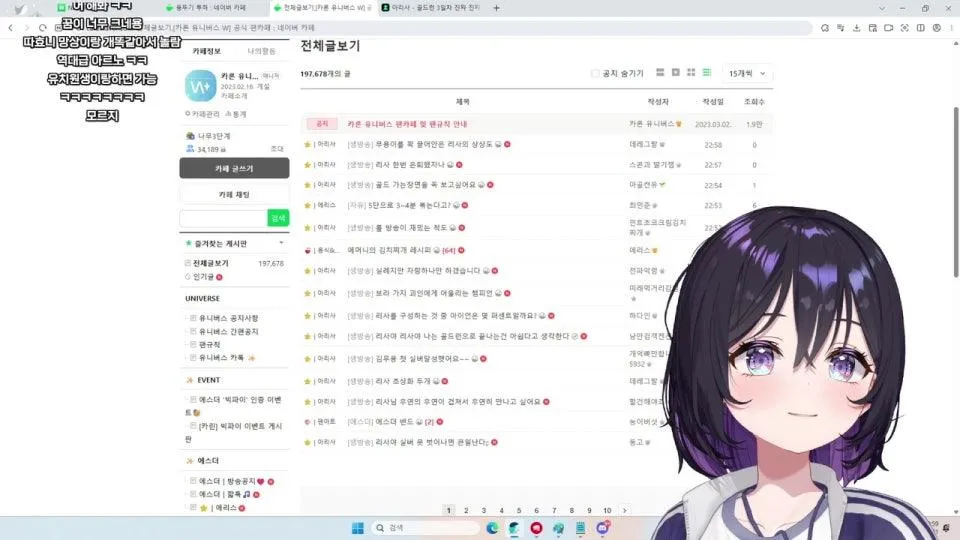
Task: Click the 초대 invite link
Action: click(277, 149)
